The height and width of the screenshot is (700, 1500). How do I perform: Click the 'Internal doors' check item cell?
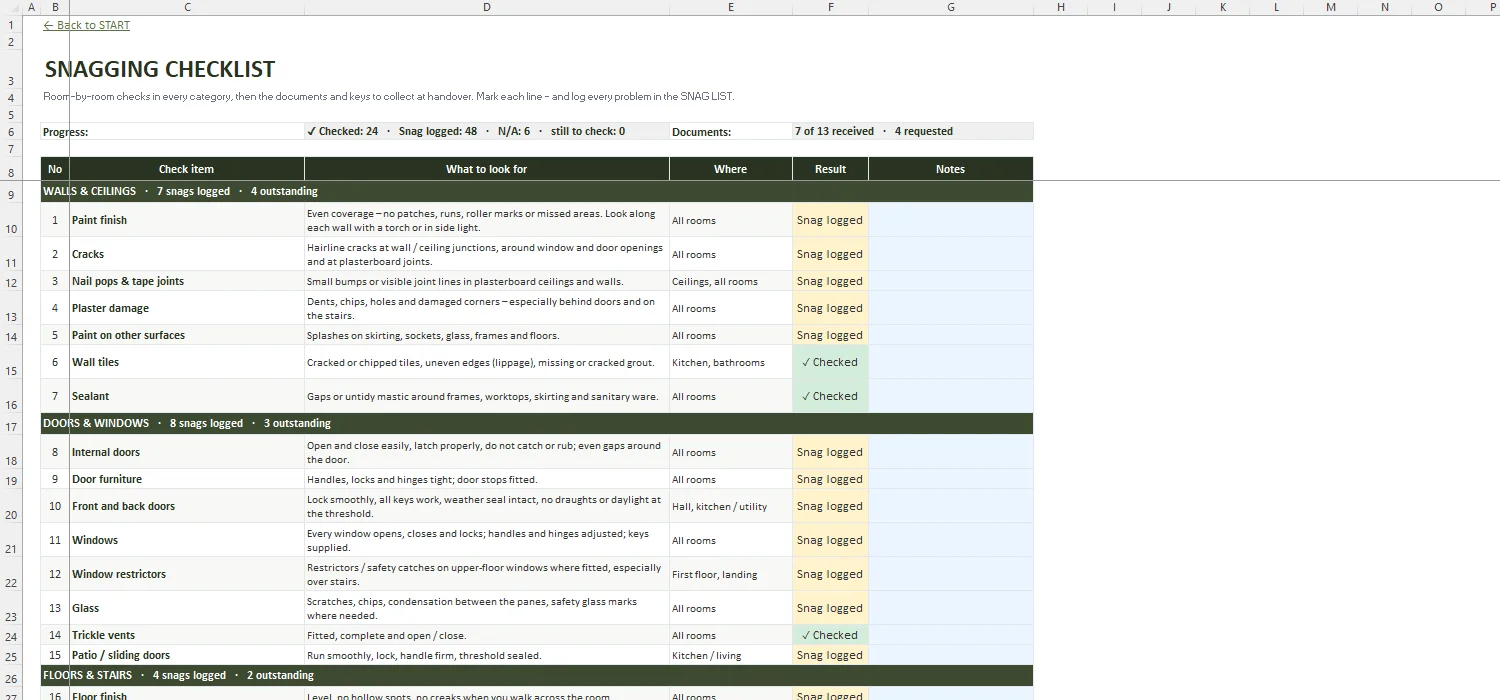[x=187, y=452]
